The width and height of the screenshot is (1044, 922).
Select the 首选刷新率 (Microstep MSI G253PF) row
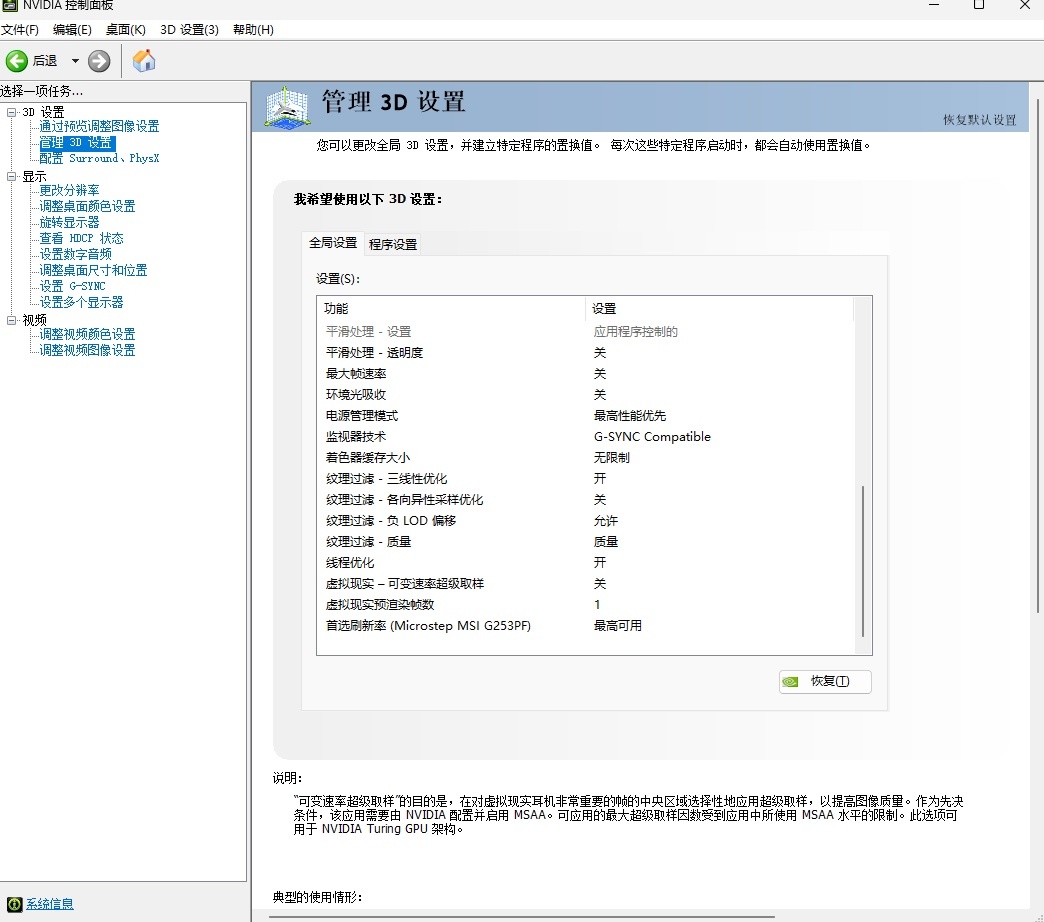click(x=586, y=626)
